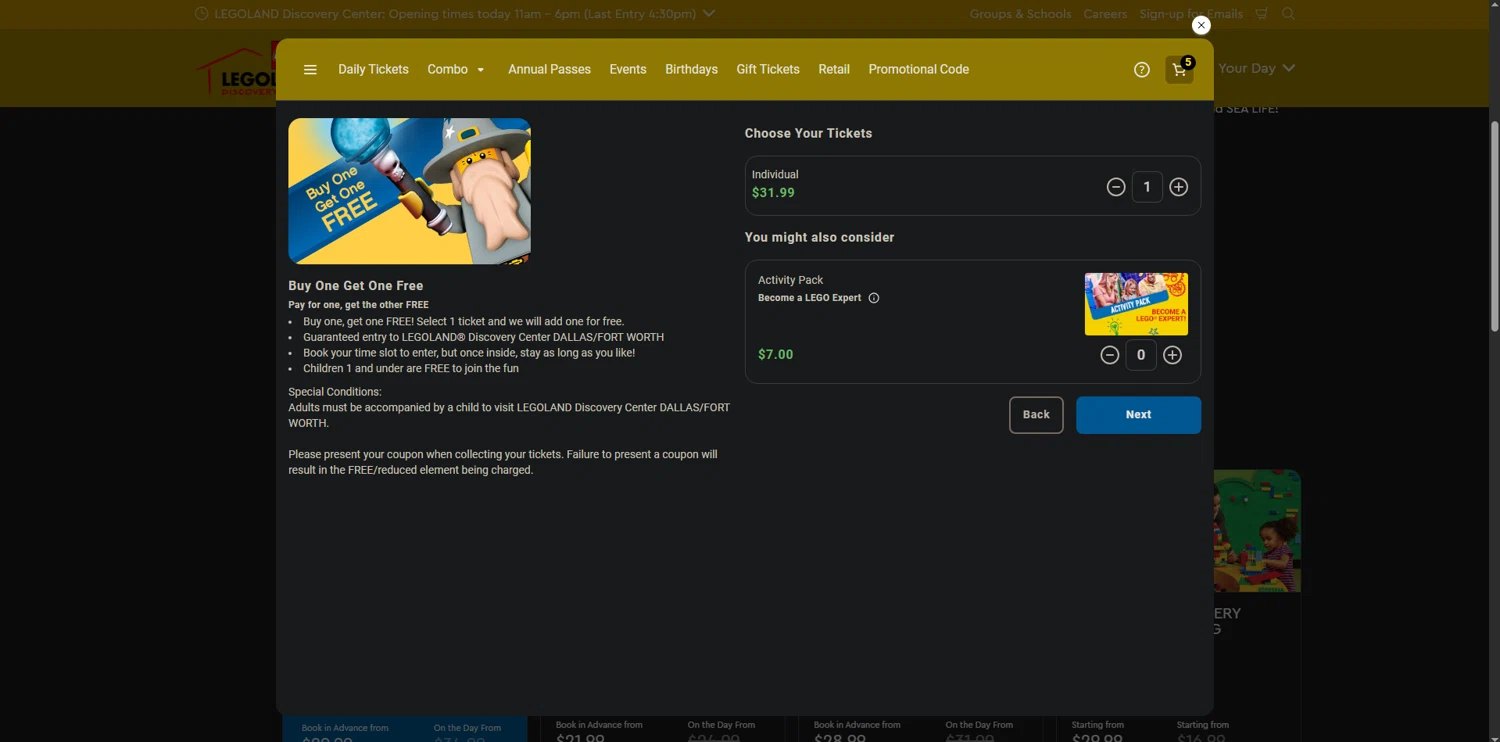The height and width of the screenshot is (742, 1500).
Task: Expand the opening times dropdown chevron
Action: 709,14
